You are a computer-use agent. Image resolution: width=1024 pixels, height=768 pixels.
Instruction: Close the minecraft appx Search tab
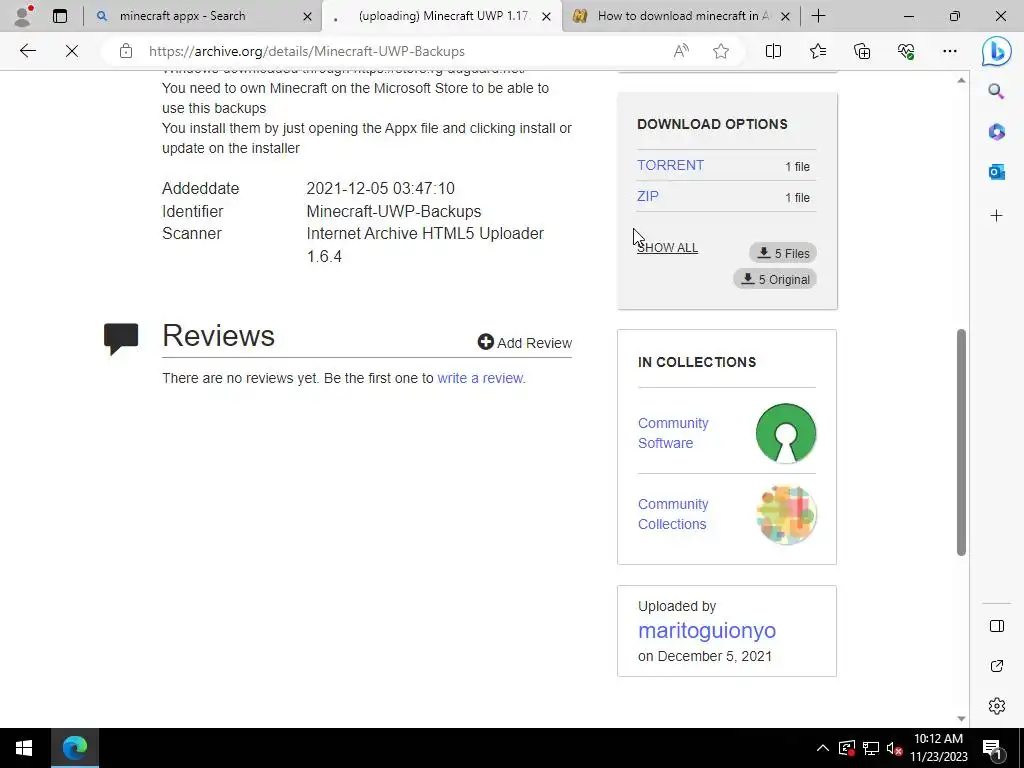[x=307, y=16]
